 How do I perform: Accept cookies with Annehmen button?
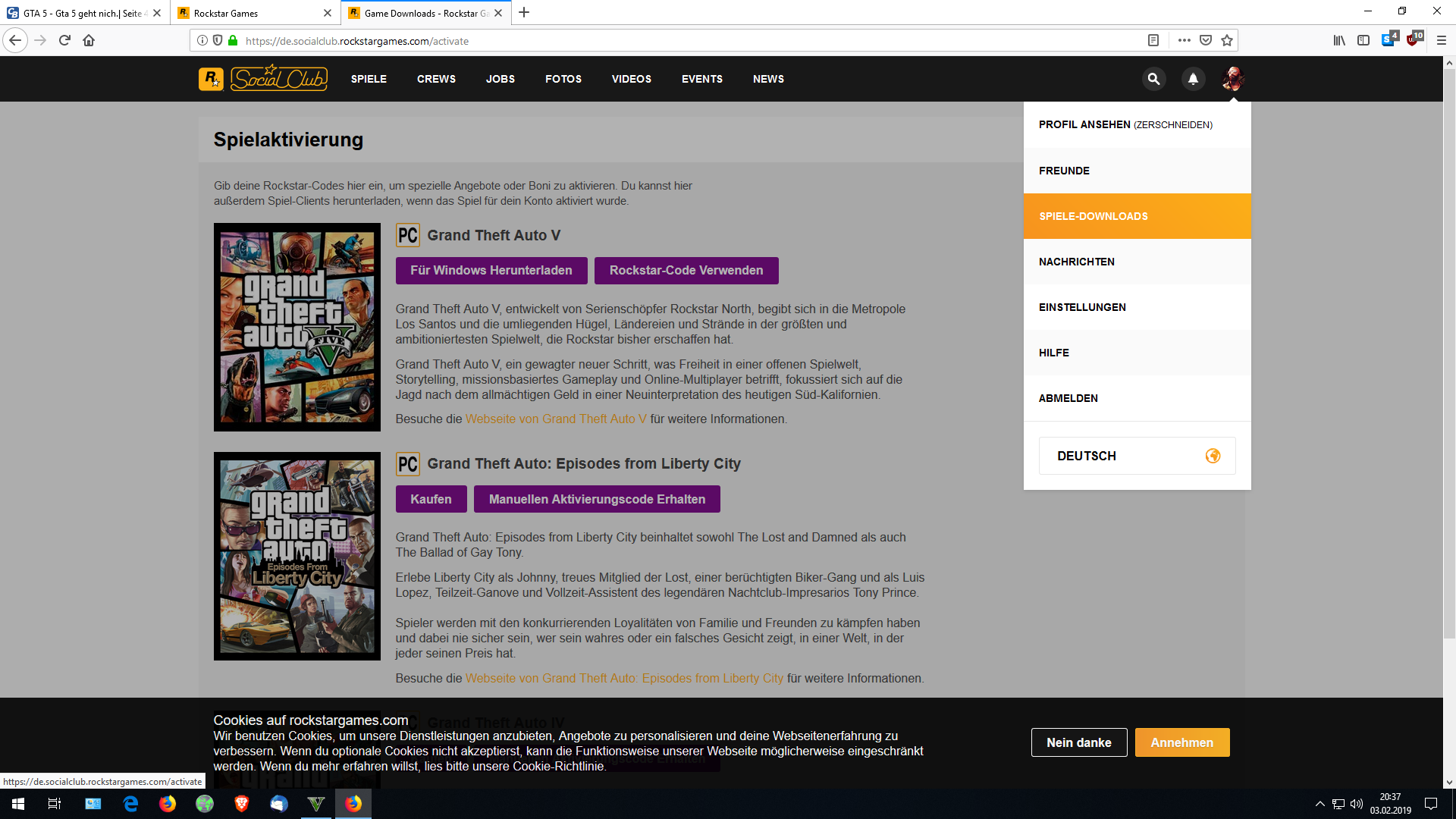click(x=1181, y=742)
